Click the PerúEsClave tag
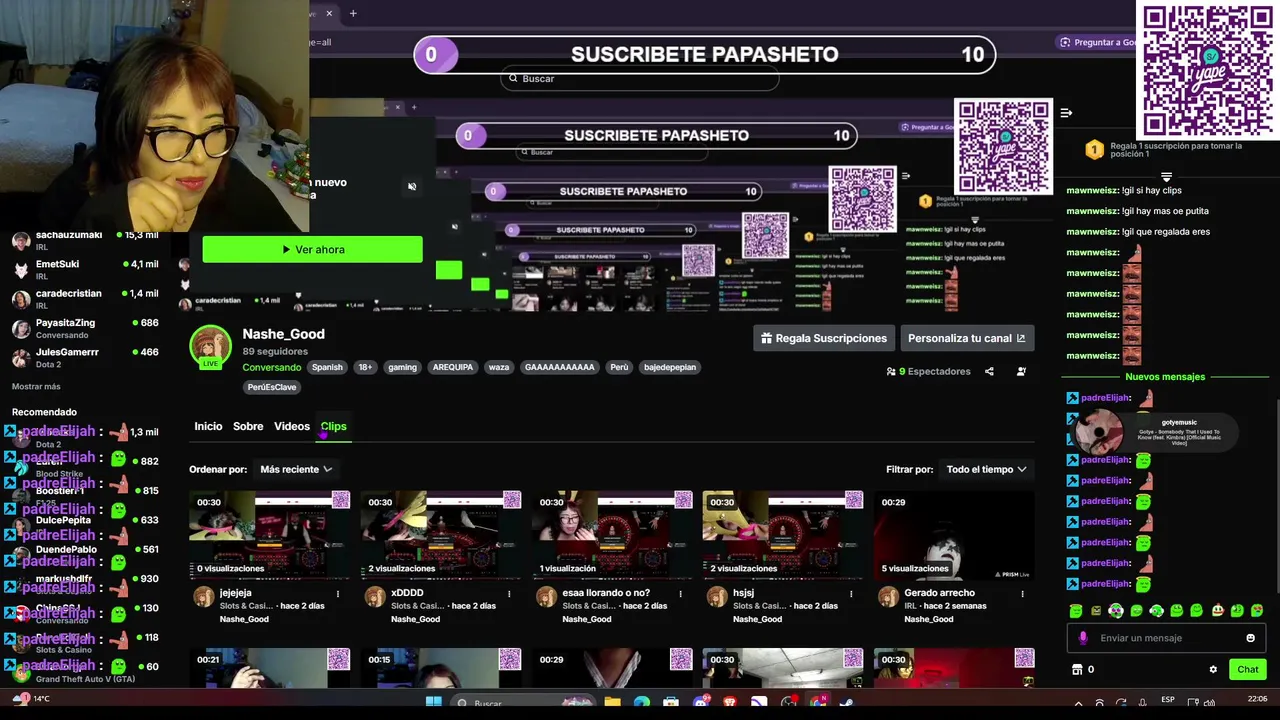The width and height of the screenshot is (1280, 720). [x=272, y=387]
